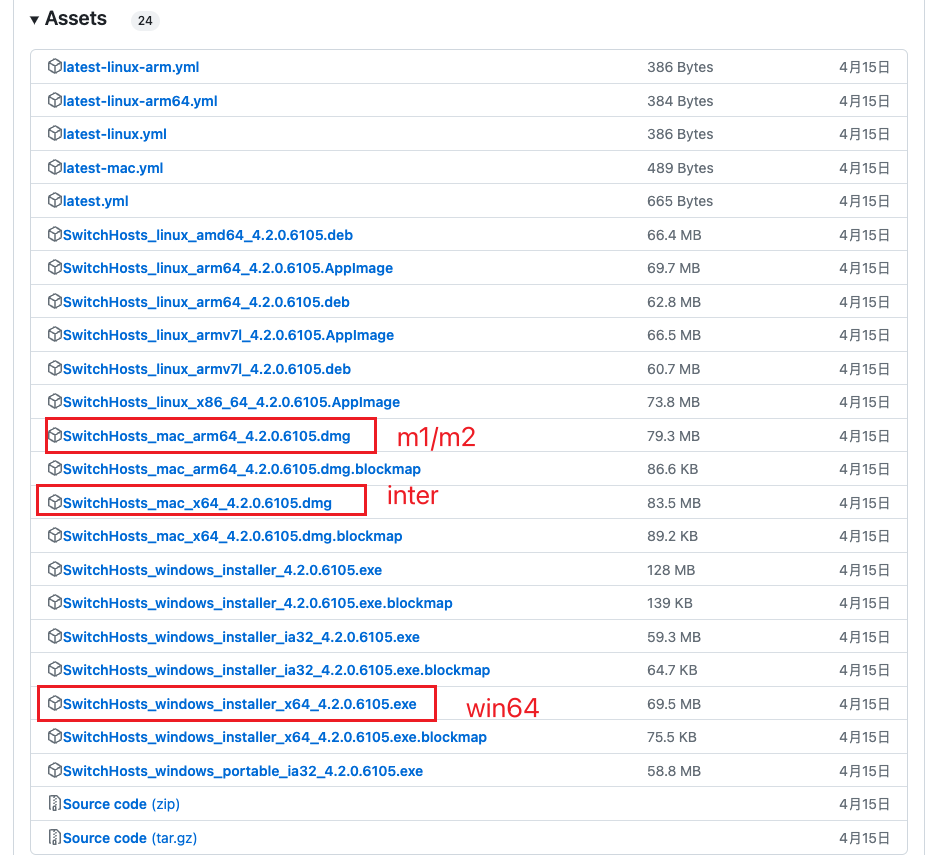The image size is (925, 855).
Task: Collapse the Assets section triangle
Action: (x=34, y=20)
